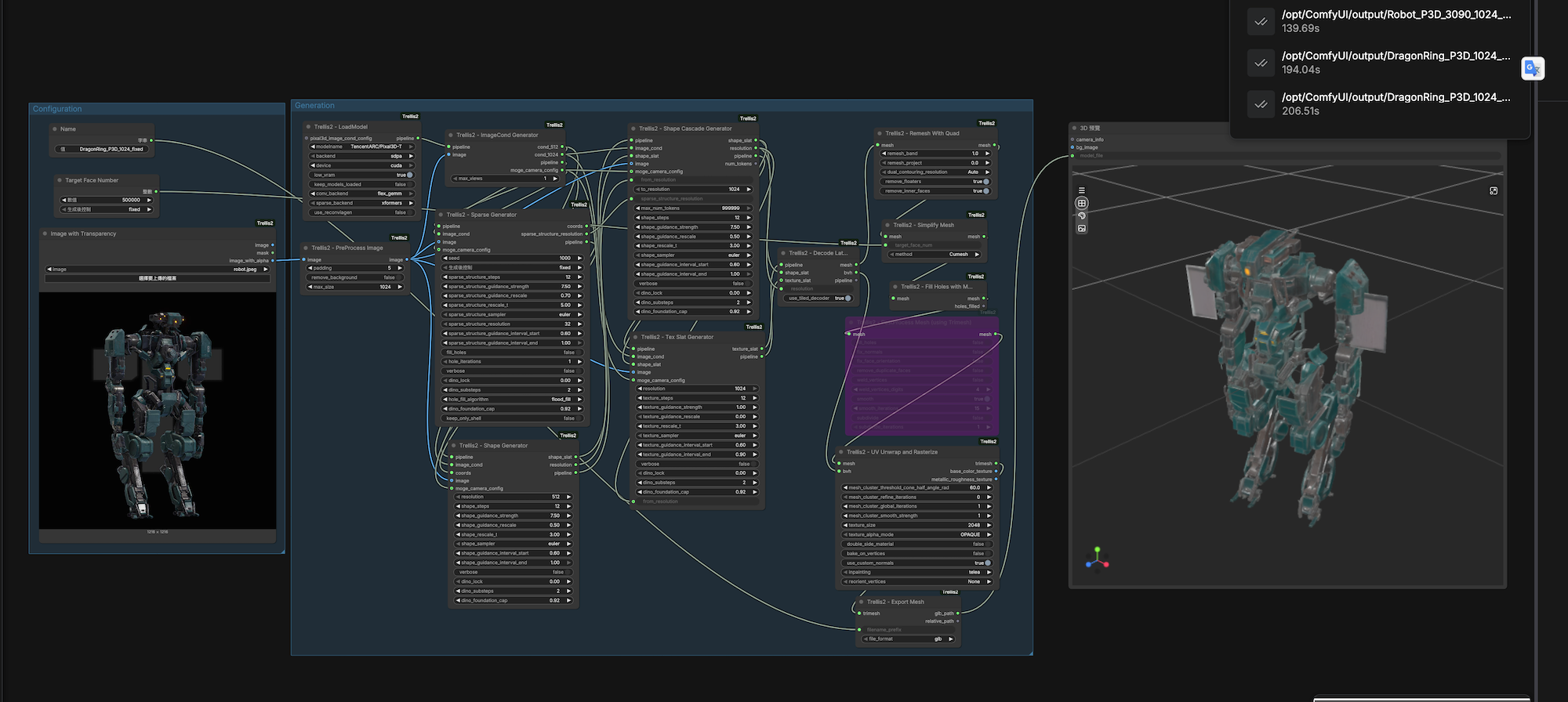
Task: Select the grid scene icon in 3D viewer
Action: (1082, 203)
